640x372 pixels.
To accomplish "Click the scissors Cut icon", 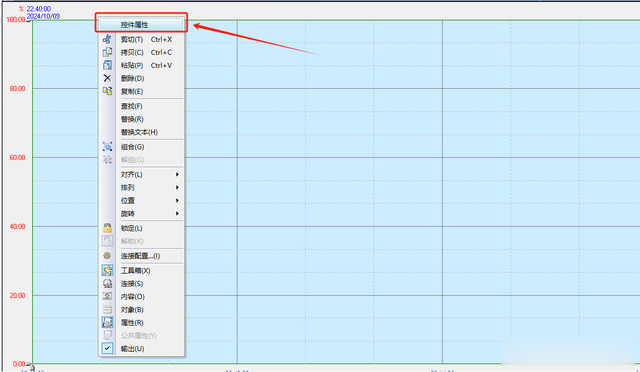I will [x=107, y=39].
